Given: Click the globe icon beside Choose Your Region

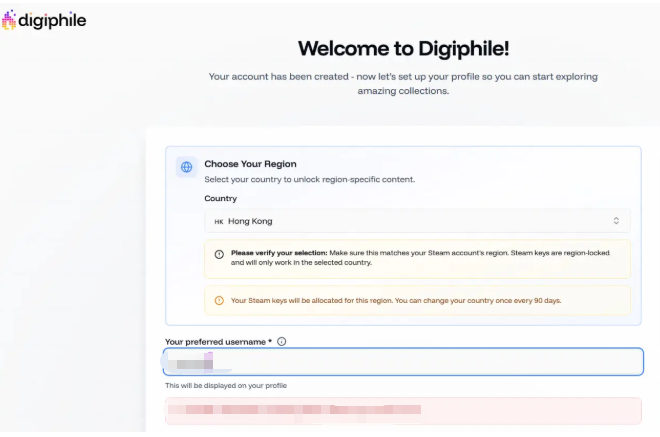Looking at the screenshot, I should (x=186, y=167).
